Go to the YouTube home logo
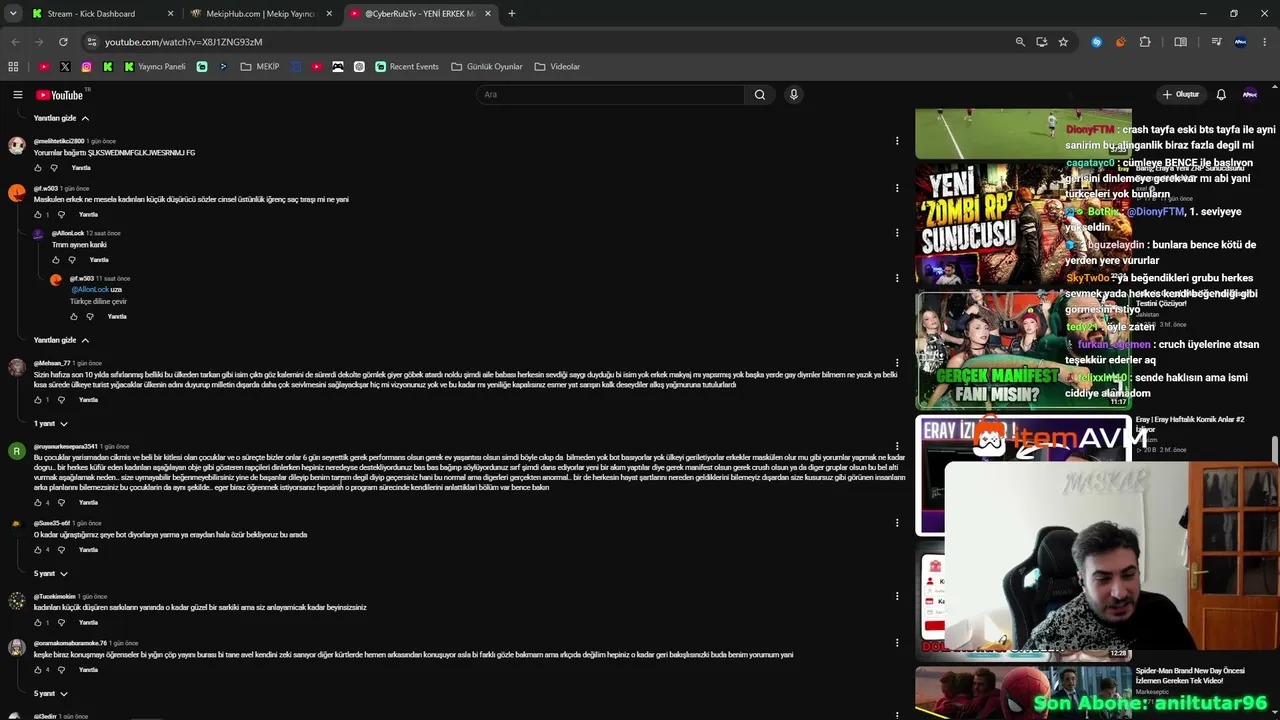The width and height of the screenshot is (1280, 720). click(x=60, y=95)
